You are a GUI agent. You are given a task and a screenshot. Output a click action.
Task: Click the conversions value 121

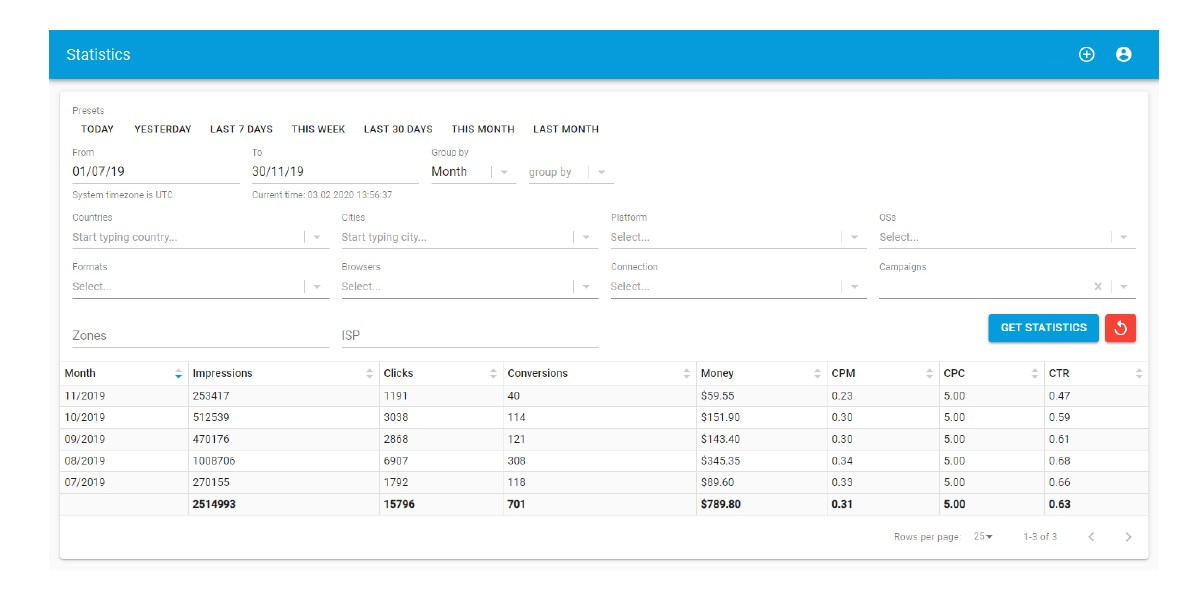516,439
